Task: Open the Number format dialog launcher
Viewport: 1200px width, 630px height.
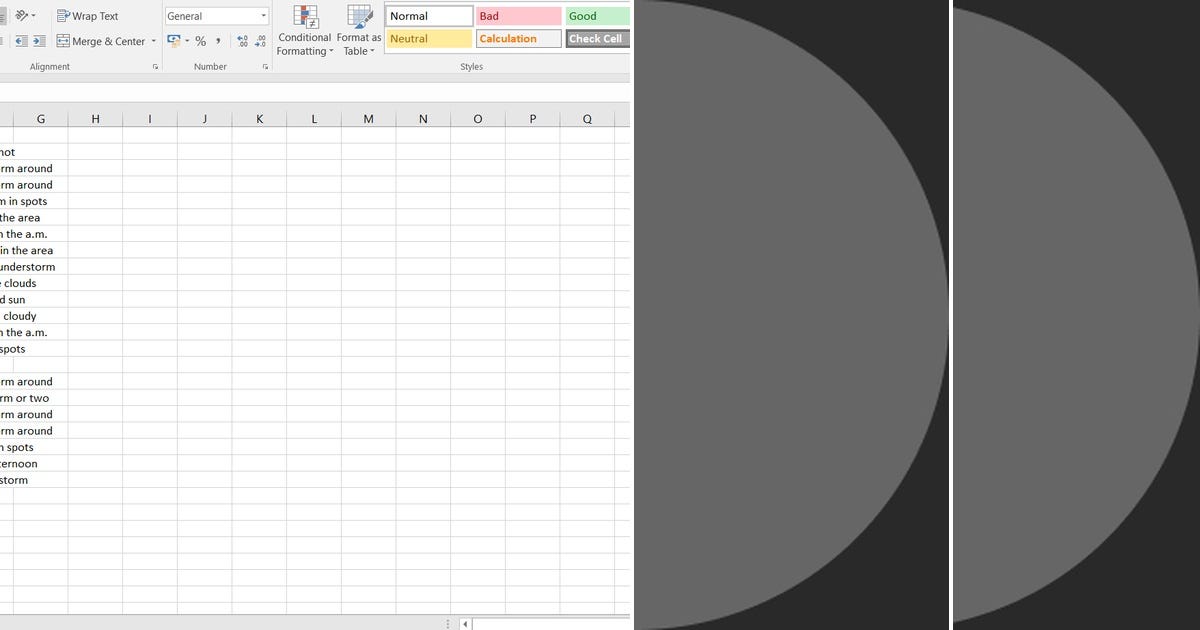Action: 265,66
